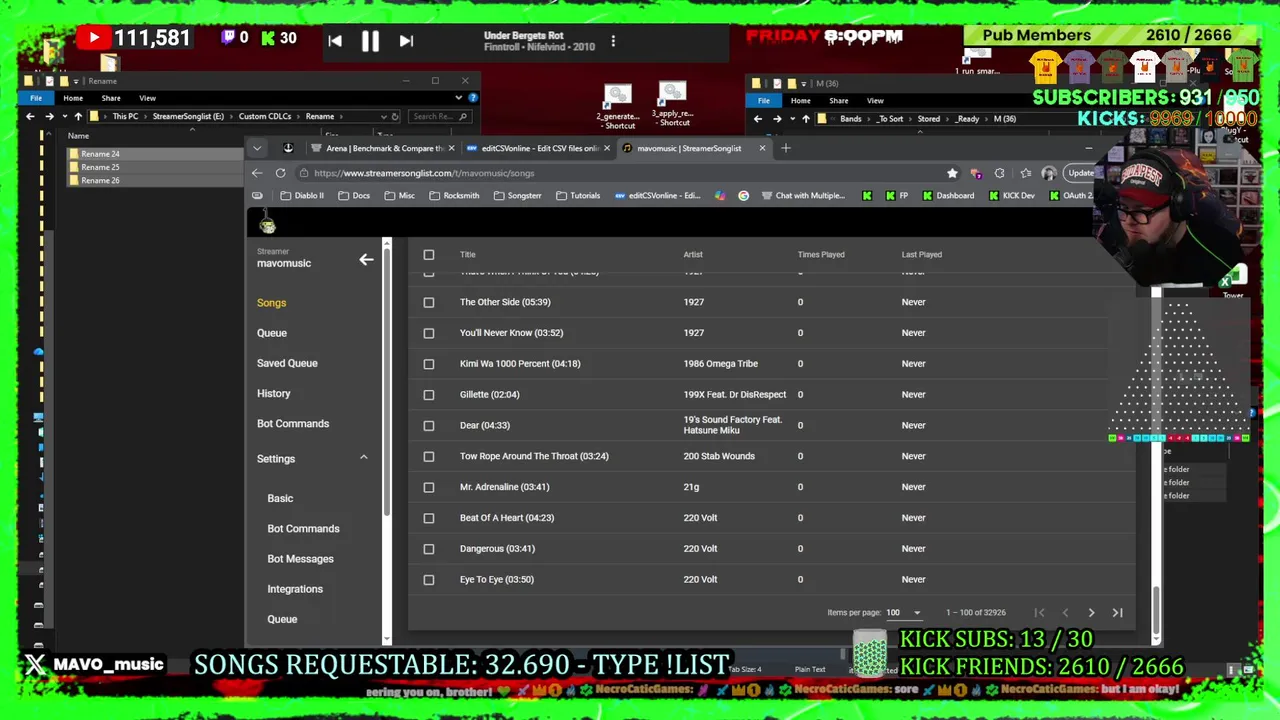The width and height of the screenshot is (1280, 720).
Task: Click the browser Update button
Action: [x=1081, y=173]
